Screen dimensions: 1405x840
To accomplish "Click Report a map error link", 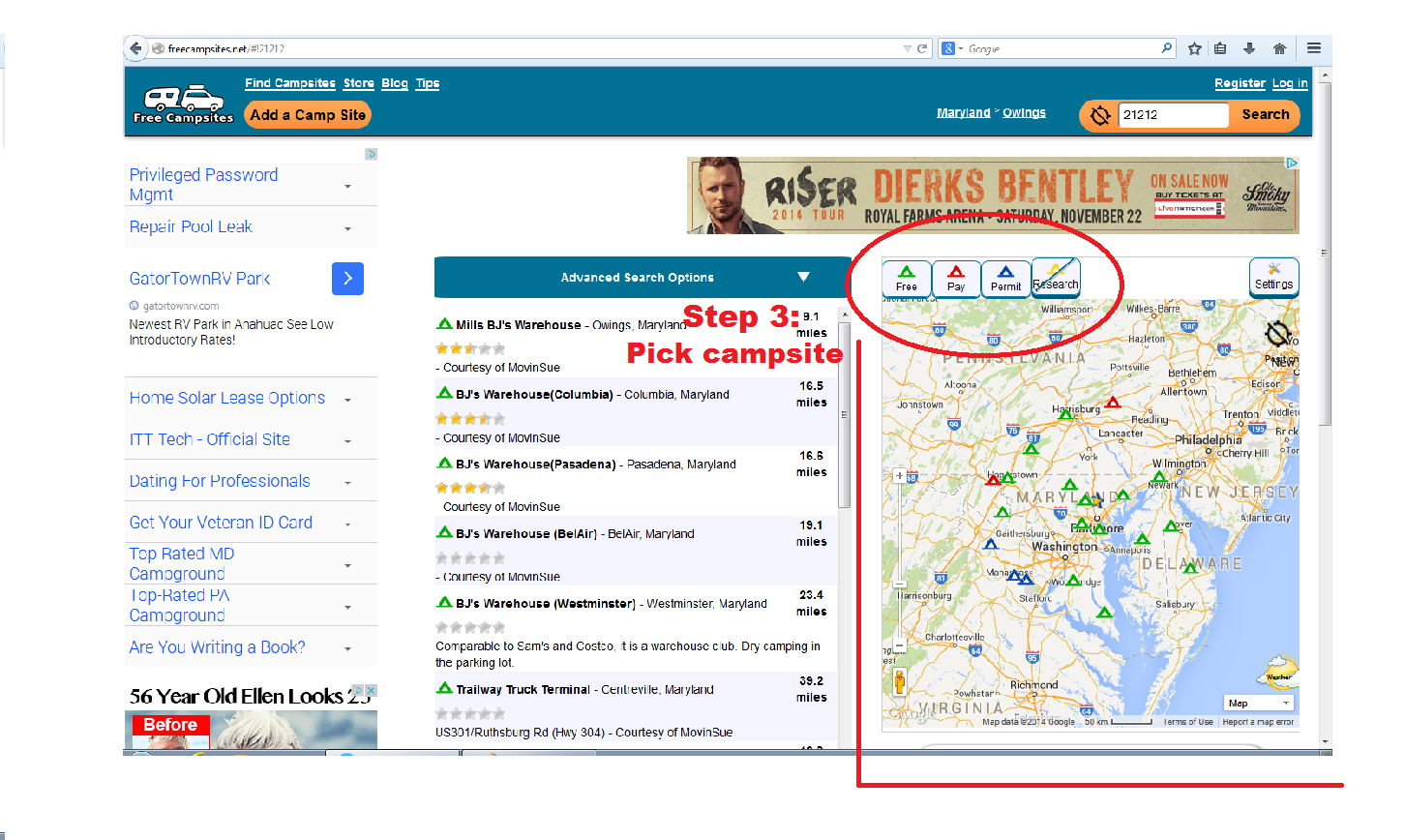I will (x=1258, y=722).
